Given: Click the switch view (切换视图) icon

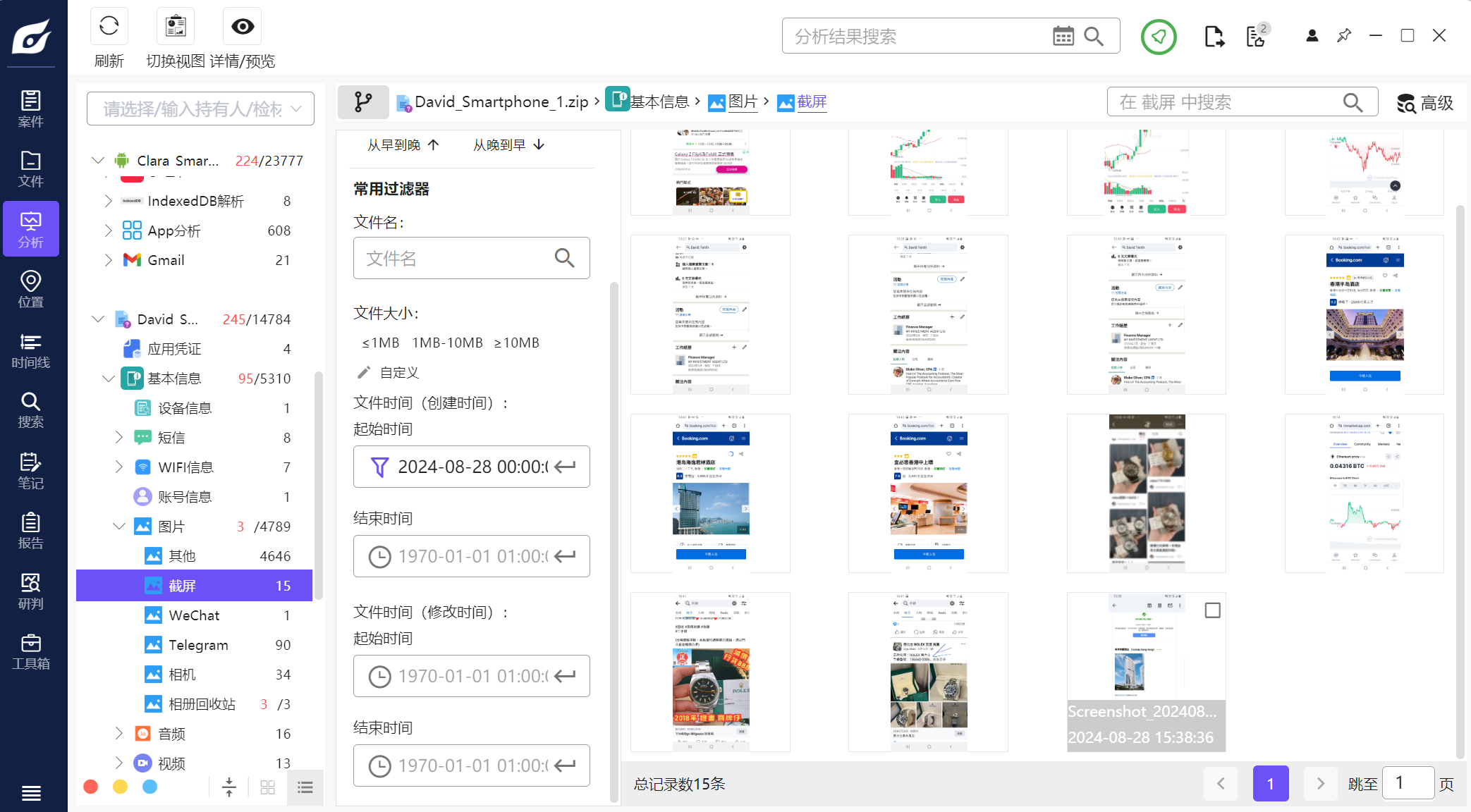Looking at the screenshot, I should pos(175,27).
